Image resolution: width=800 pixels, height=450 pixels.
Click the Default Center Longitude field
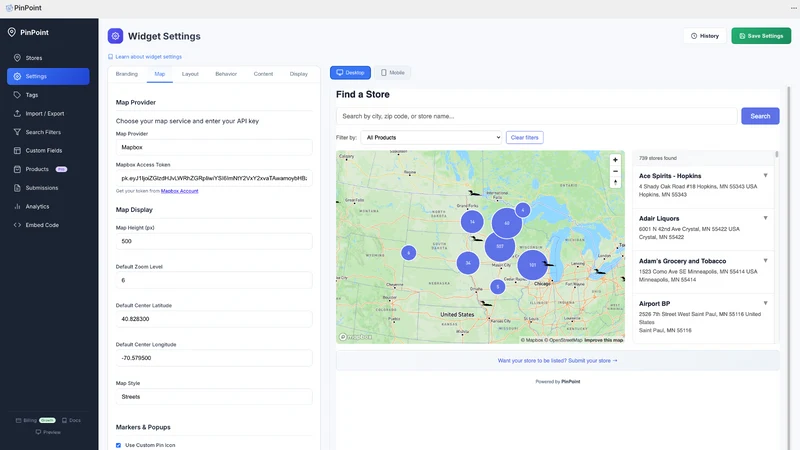(214, 358)
